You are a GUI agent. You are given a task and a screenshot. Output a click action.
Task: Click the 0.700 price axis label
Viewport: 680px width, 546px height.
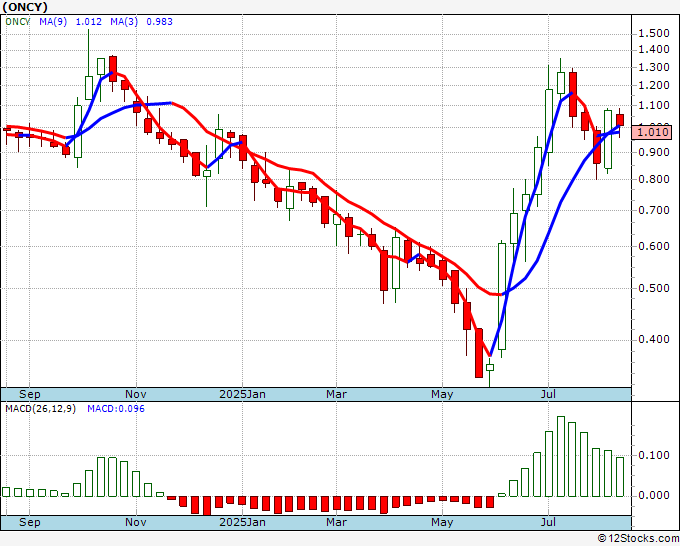click(x=654, y=210)
